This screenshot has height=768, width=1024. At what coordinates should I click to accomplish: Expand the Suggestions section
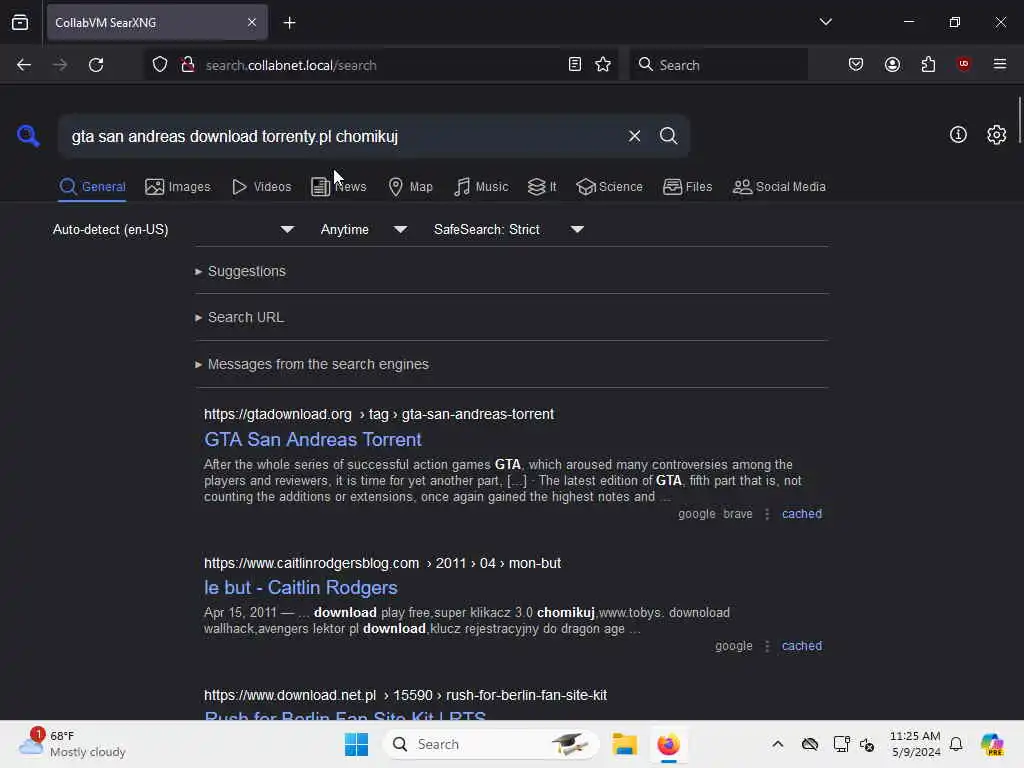240,271
